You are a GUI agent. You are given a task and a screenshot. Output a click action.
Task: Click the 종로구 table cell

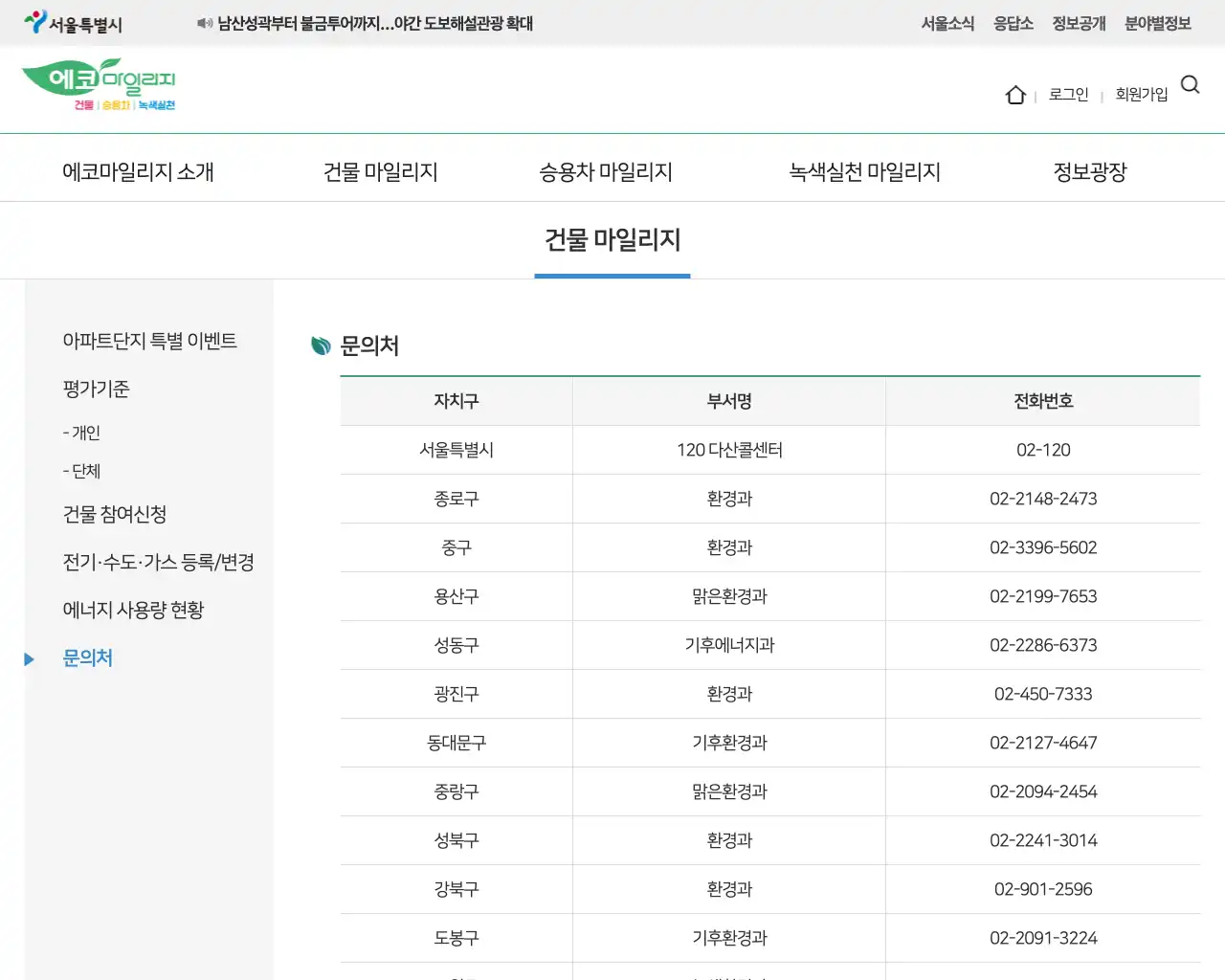click(x=457, y=499)
